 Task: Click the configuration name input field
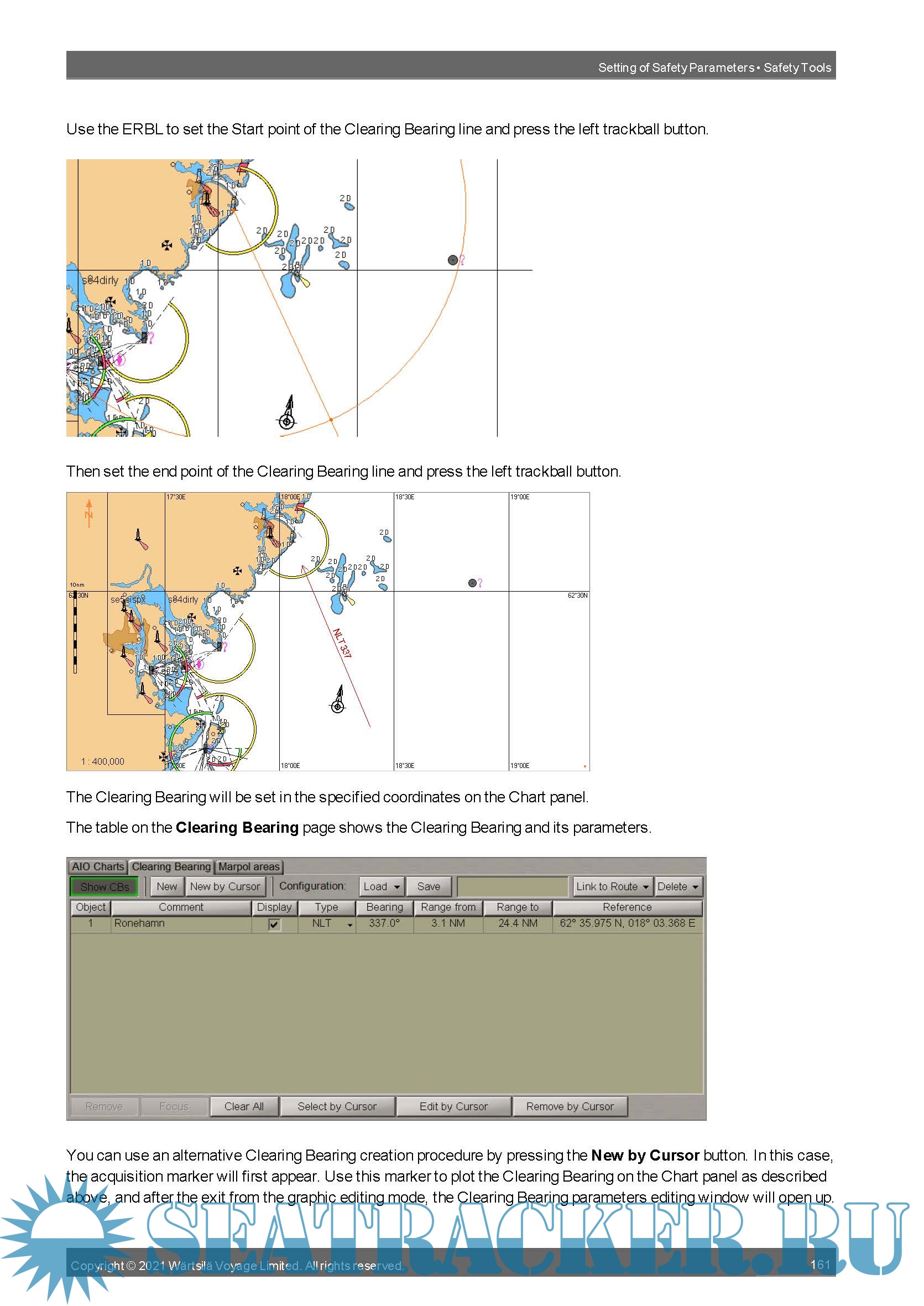pos(512,887)
